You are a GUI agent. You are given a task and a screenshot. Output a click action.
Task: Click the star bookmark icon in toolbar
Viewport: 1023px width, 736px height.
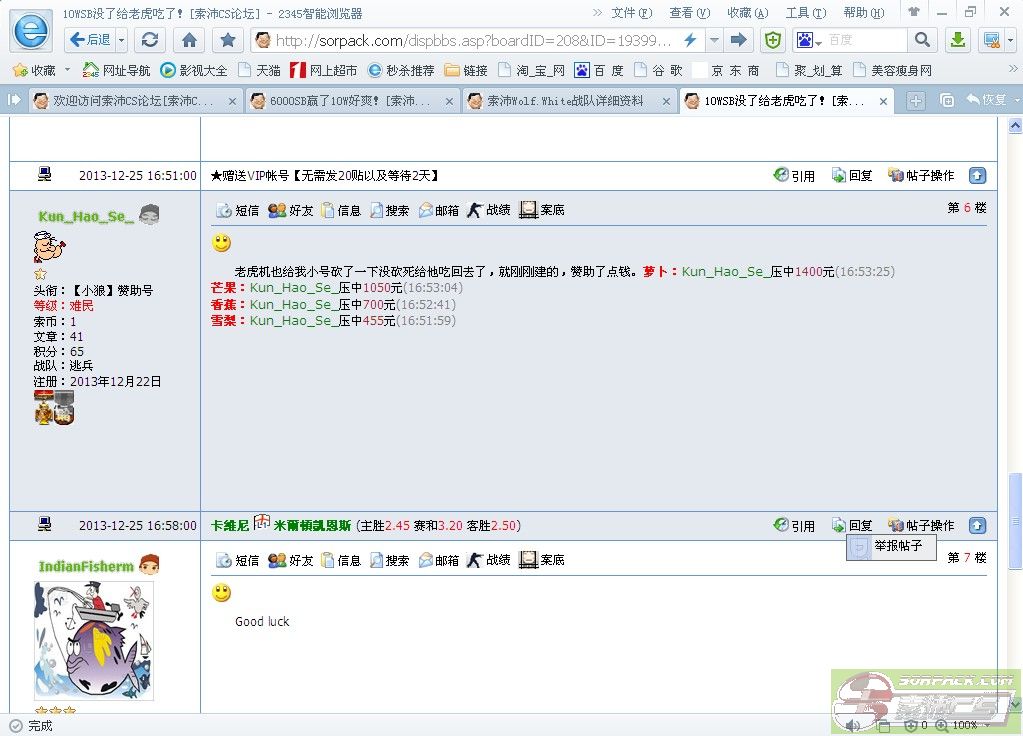228,40
